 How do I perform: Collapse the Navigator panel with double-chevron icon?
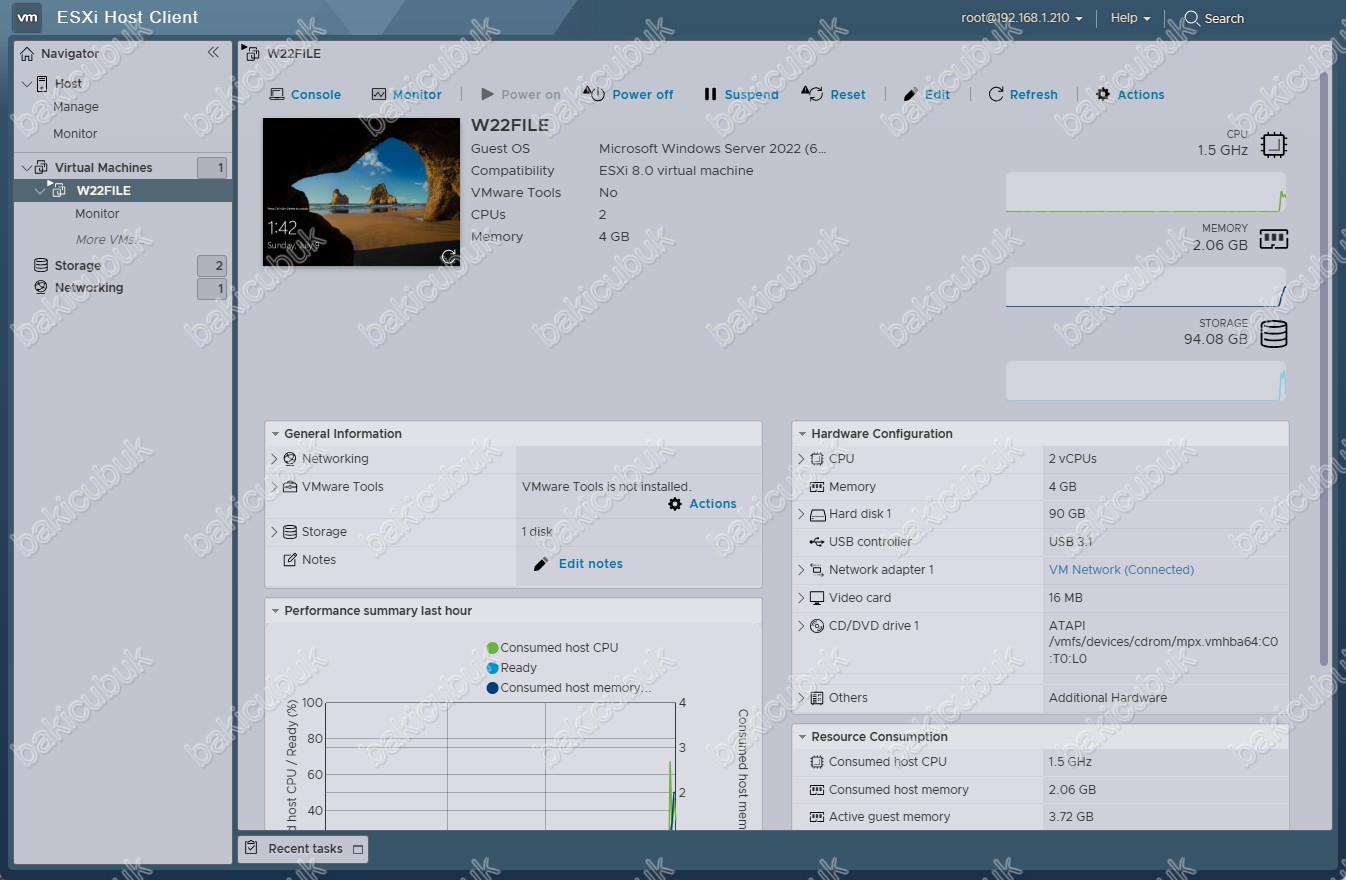(x=213, y=52)
